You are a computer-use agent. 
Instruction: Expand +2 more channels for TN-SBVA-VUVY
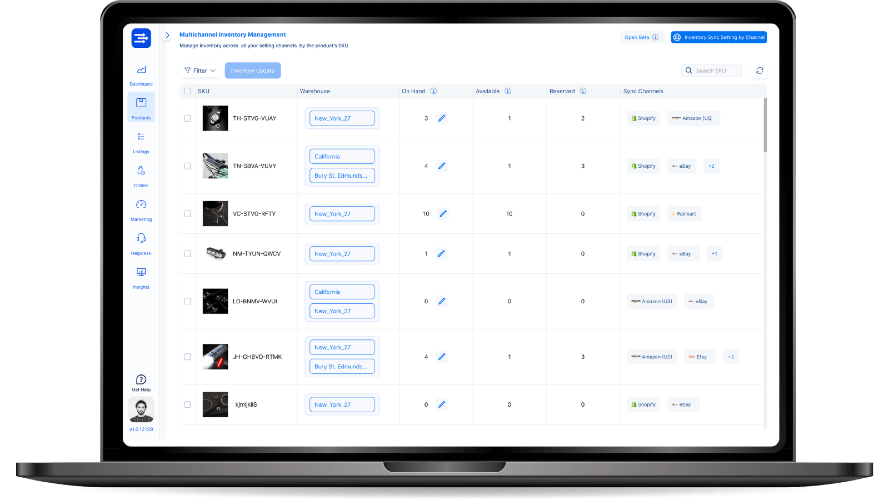[711, 166]
